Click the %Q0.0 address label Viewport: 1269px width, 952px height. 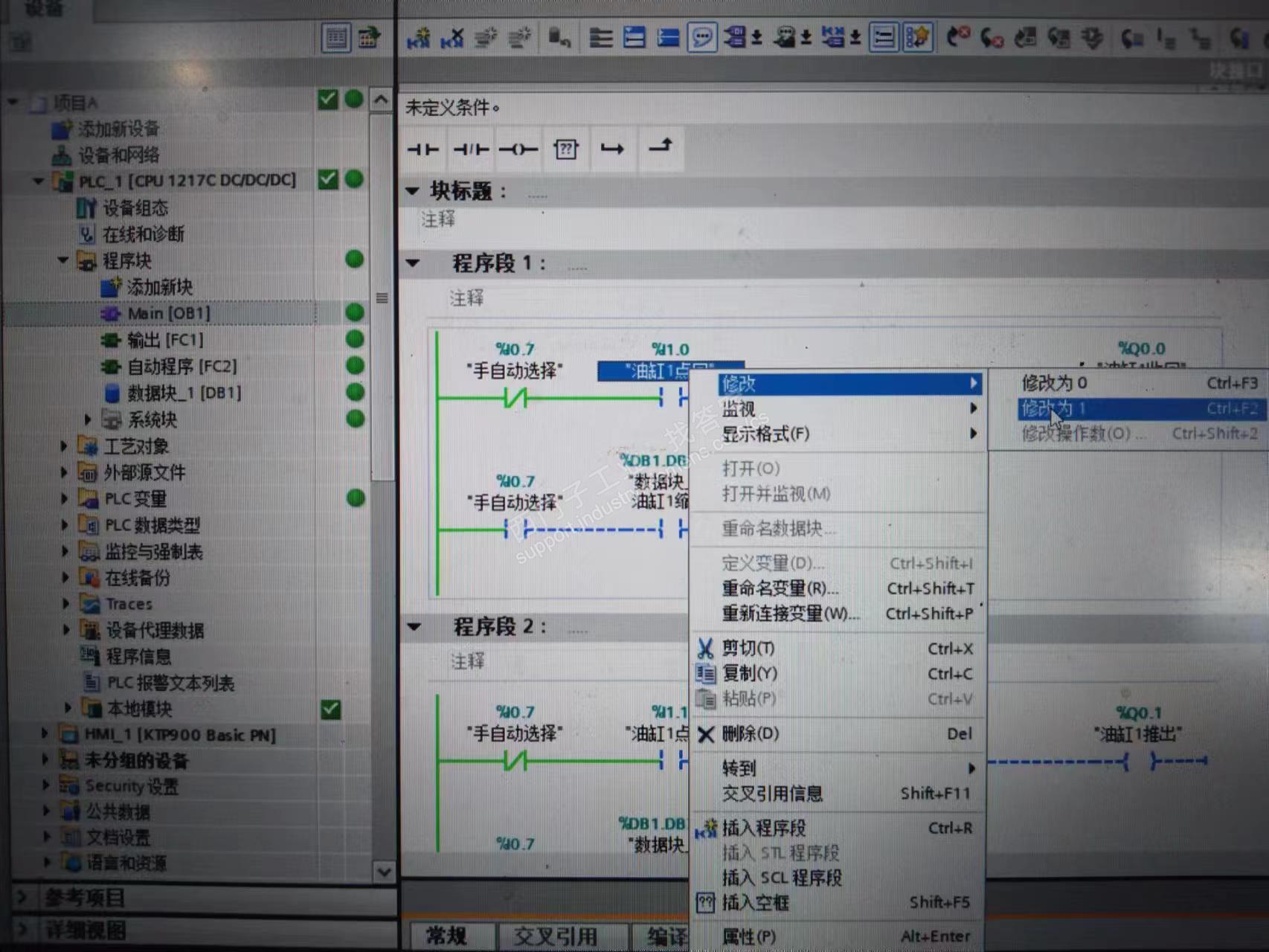pyautogui.click(x=1141, y=348)
